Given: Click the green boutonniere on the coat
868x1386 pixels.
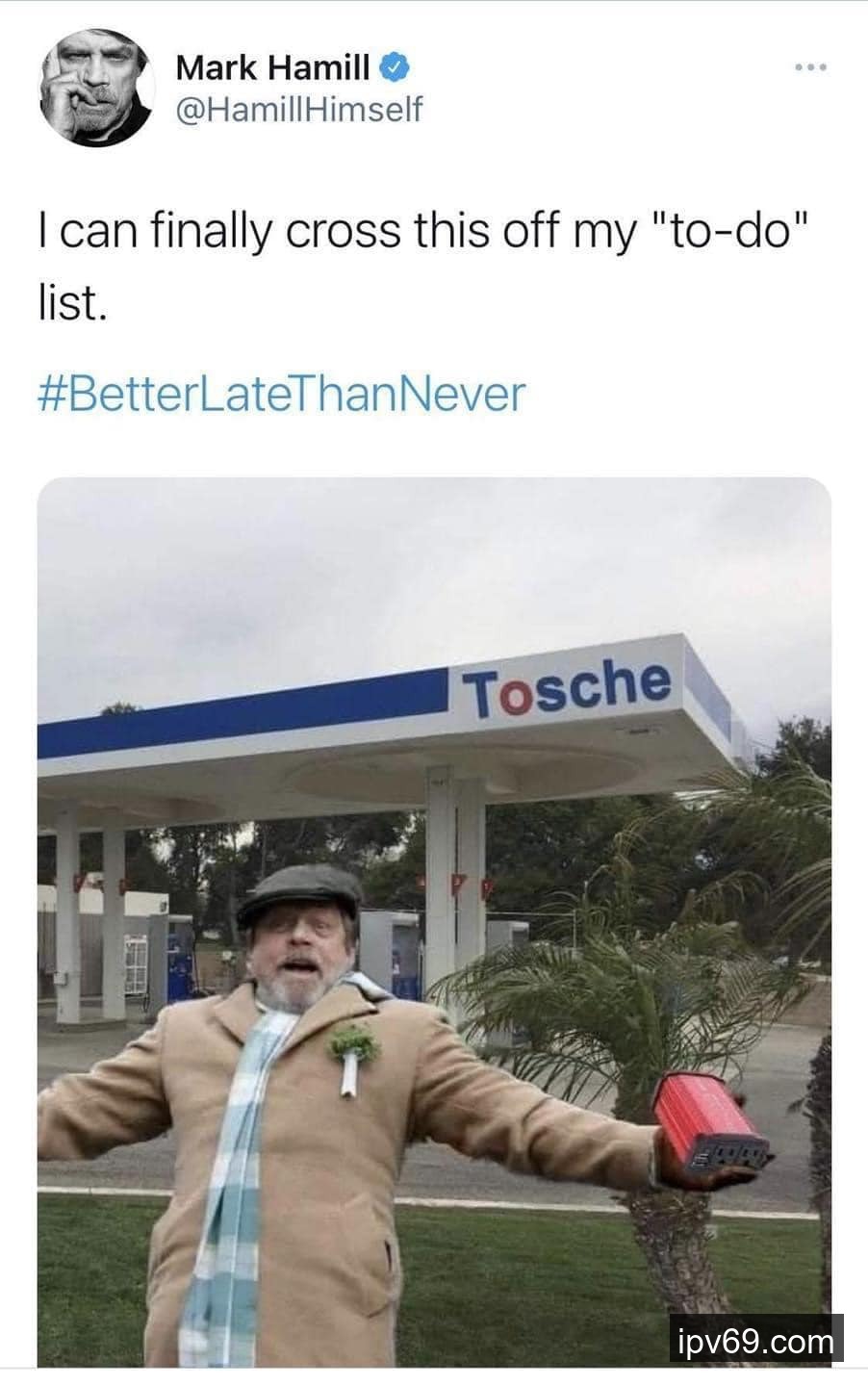Looking at the screenshot, I should coord(353,1055).
